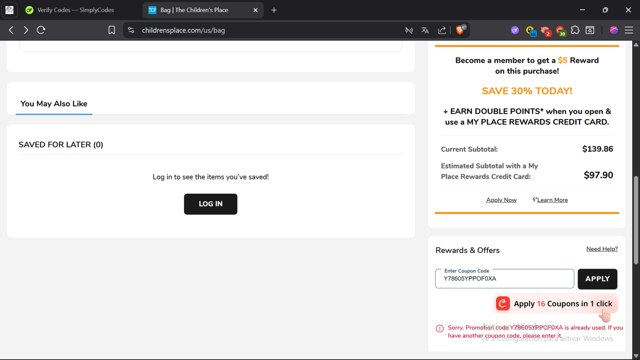Share this page via share icon

click(x=442, y=30)
